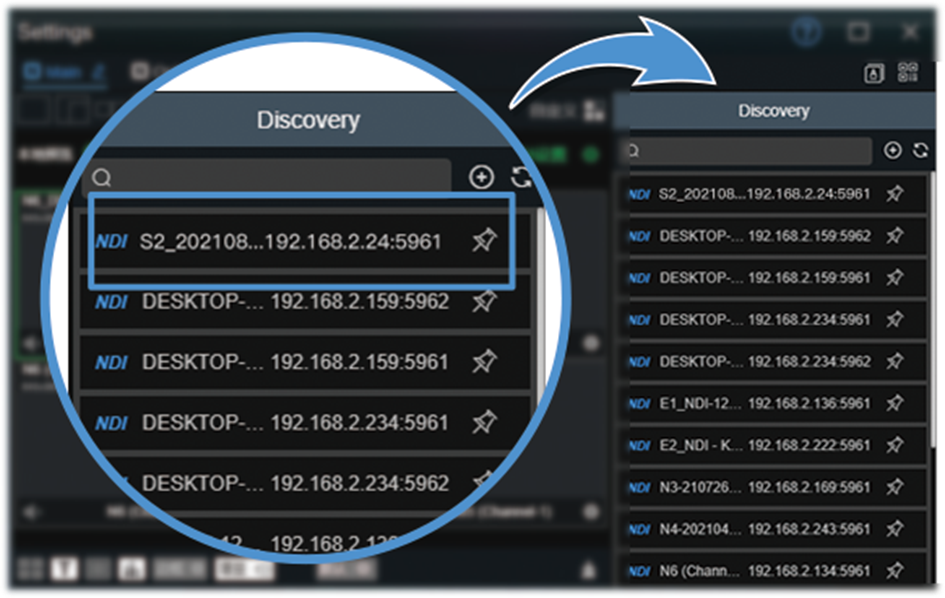Pin S2_202108 source in the unmagnified side Discovery panel
The width and height of the screenshot is (945, 598).
pos(895,194)
